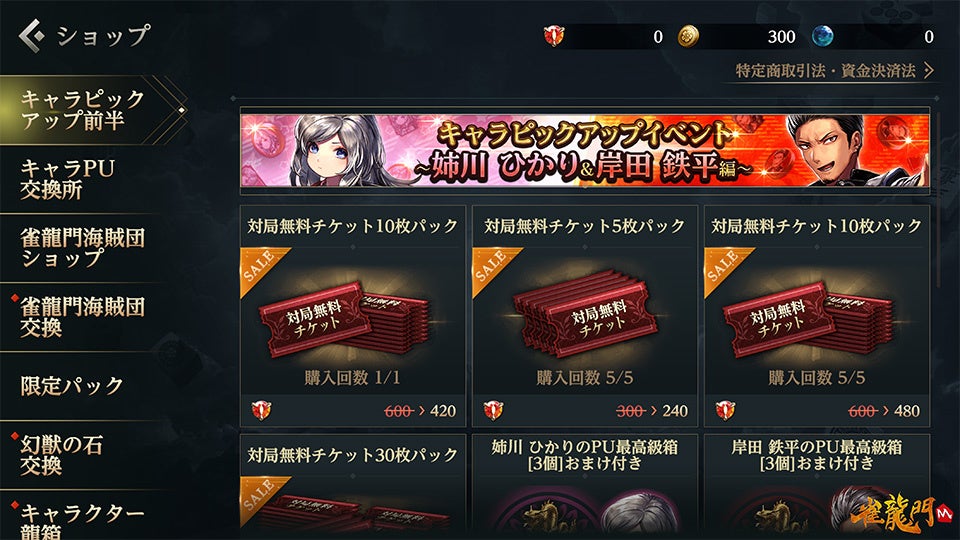Tap the red shield gem currency icon in the header
Screen dimensions: 960x540
554,36
